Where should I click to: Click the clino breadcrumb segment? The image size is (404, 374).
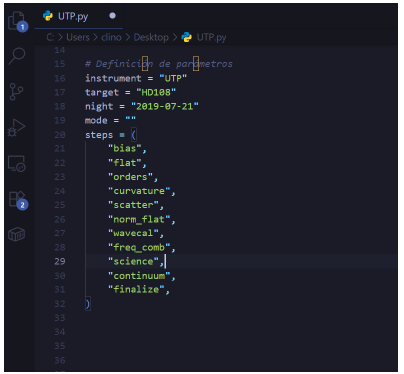[111, 37]
